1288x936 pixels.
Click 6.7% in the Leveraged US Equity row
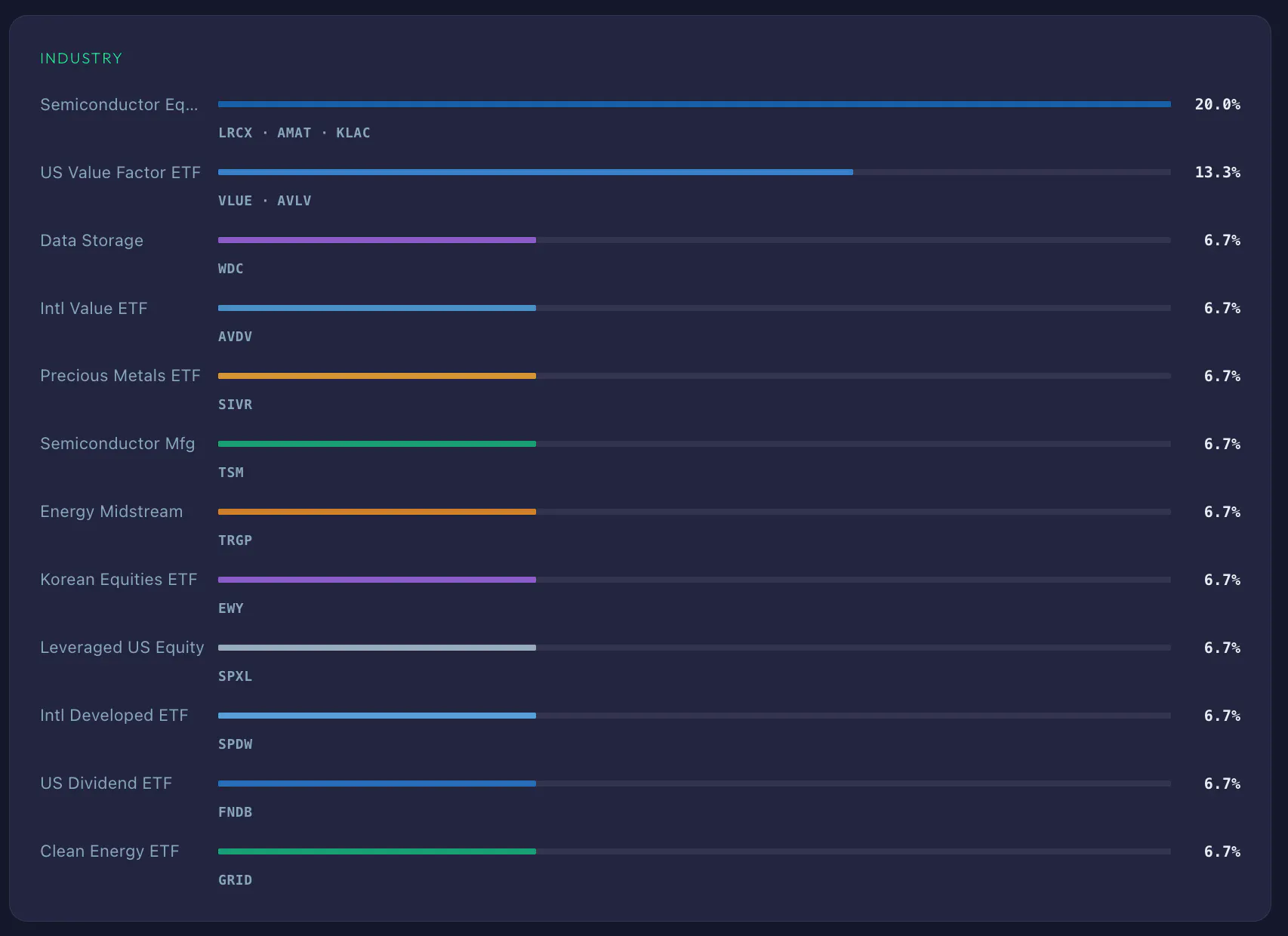click(1222, 648)
